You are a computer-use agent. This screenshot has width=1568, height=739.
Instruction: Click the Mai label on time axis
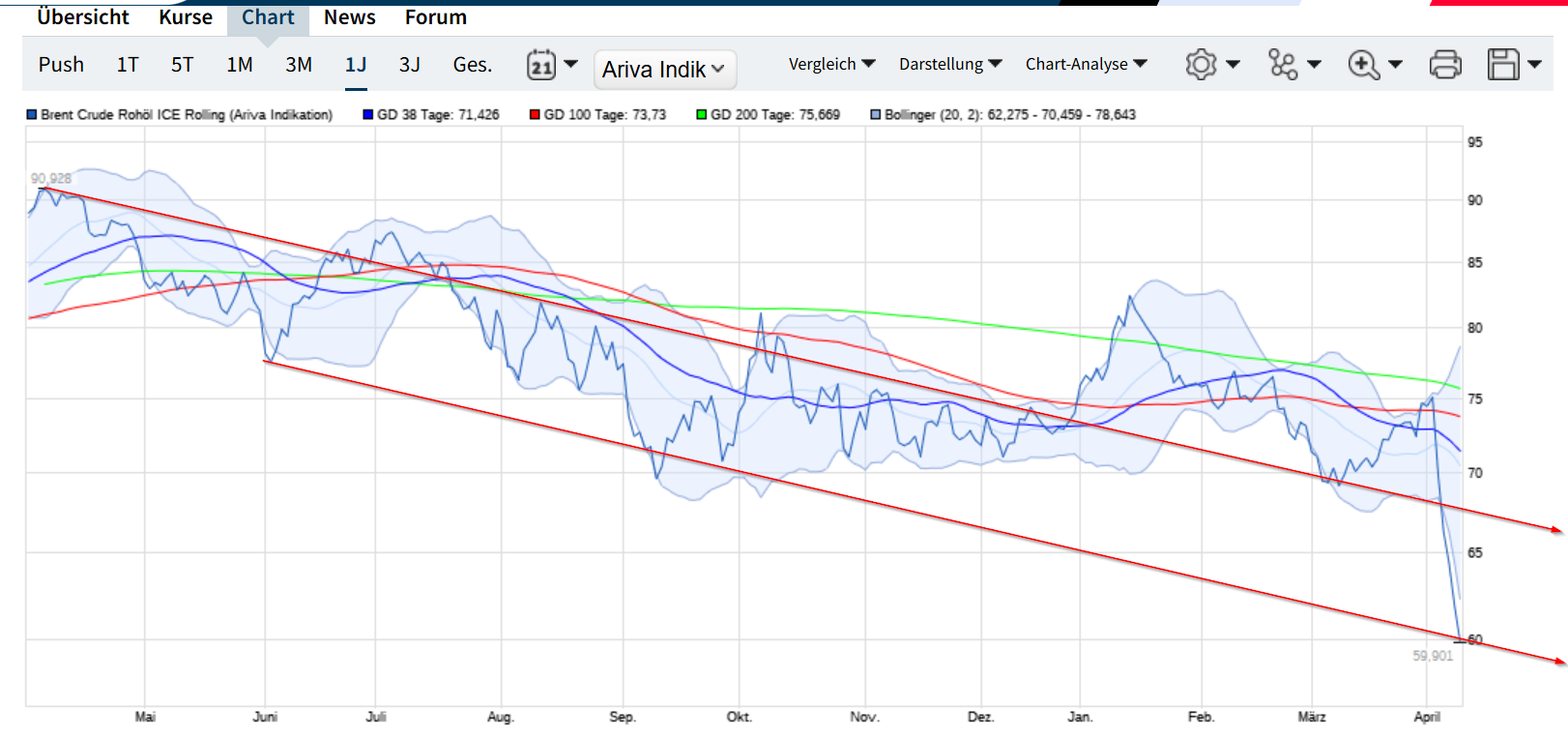click(145, 717)
